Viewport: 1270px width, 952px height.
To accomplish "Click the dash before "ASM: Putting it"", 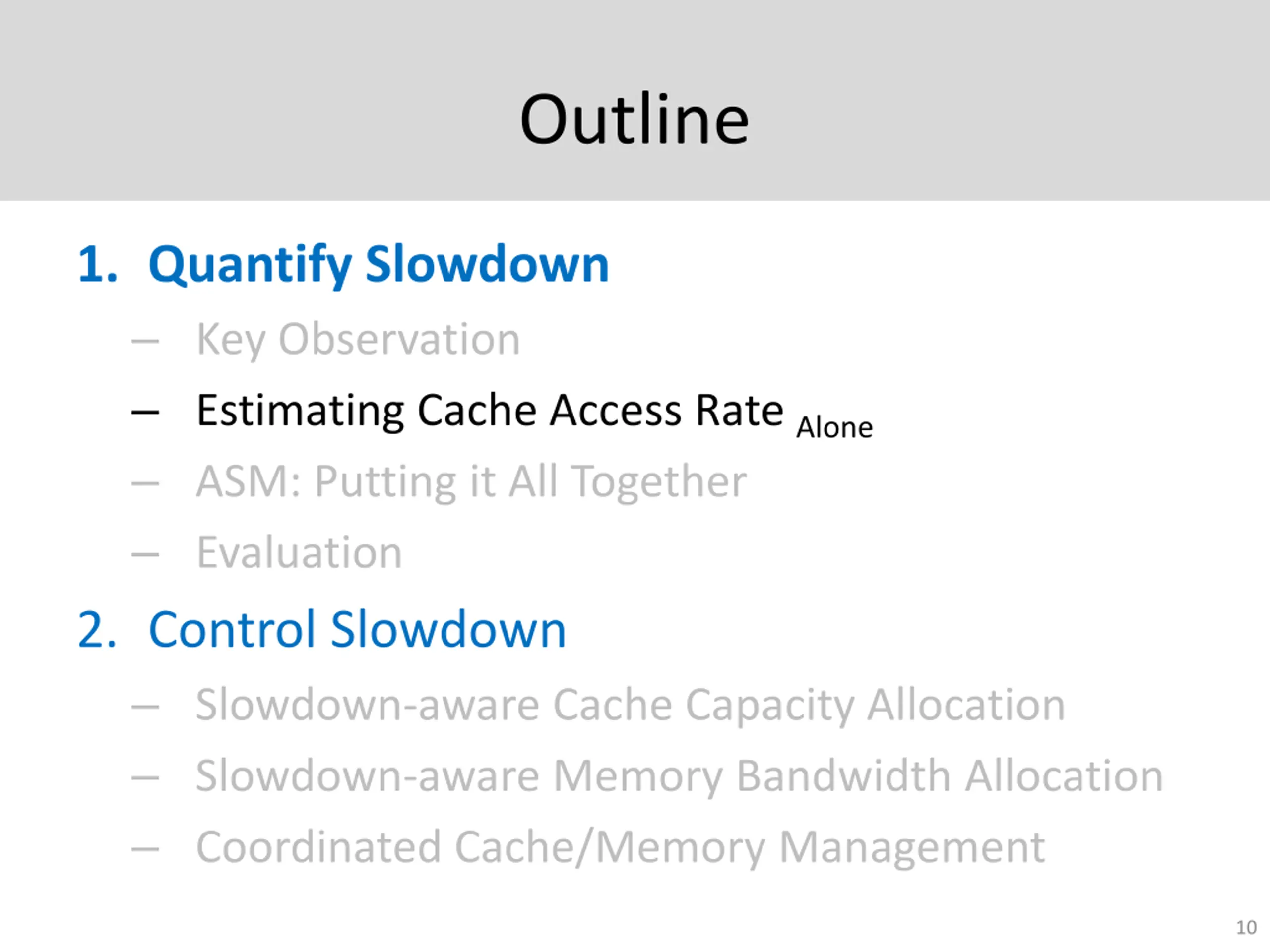I will click(x=145, y=483).
